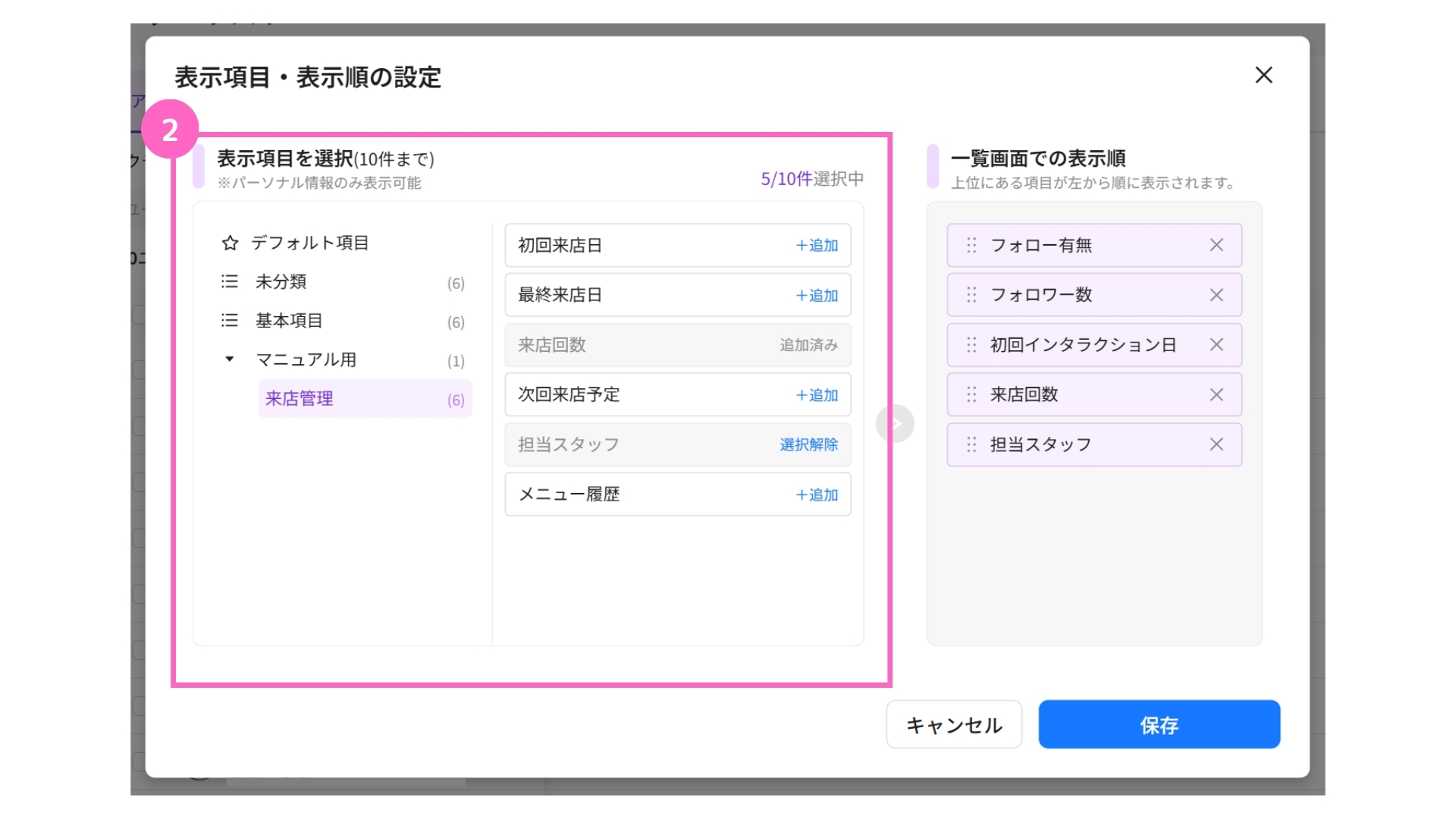
Task: Add 最終来店日 to displayed items
Action: tap(817, 296)
